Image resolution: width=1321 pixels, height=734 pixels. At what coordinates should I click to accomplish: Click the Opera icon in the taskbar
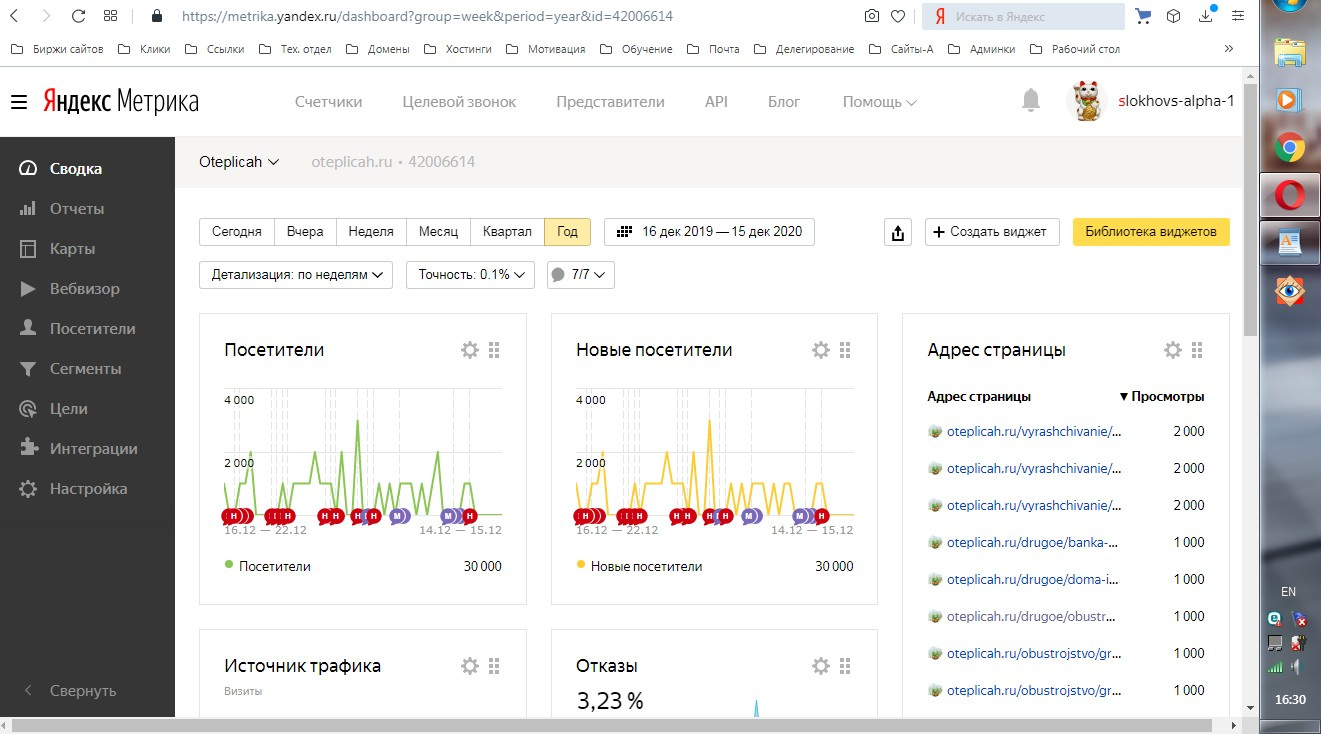(x=1289, y=196)
